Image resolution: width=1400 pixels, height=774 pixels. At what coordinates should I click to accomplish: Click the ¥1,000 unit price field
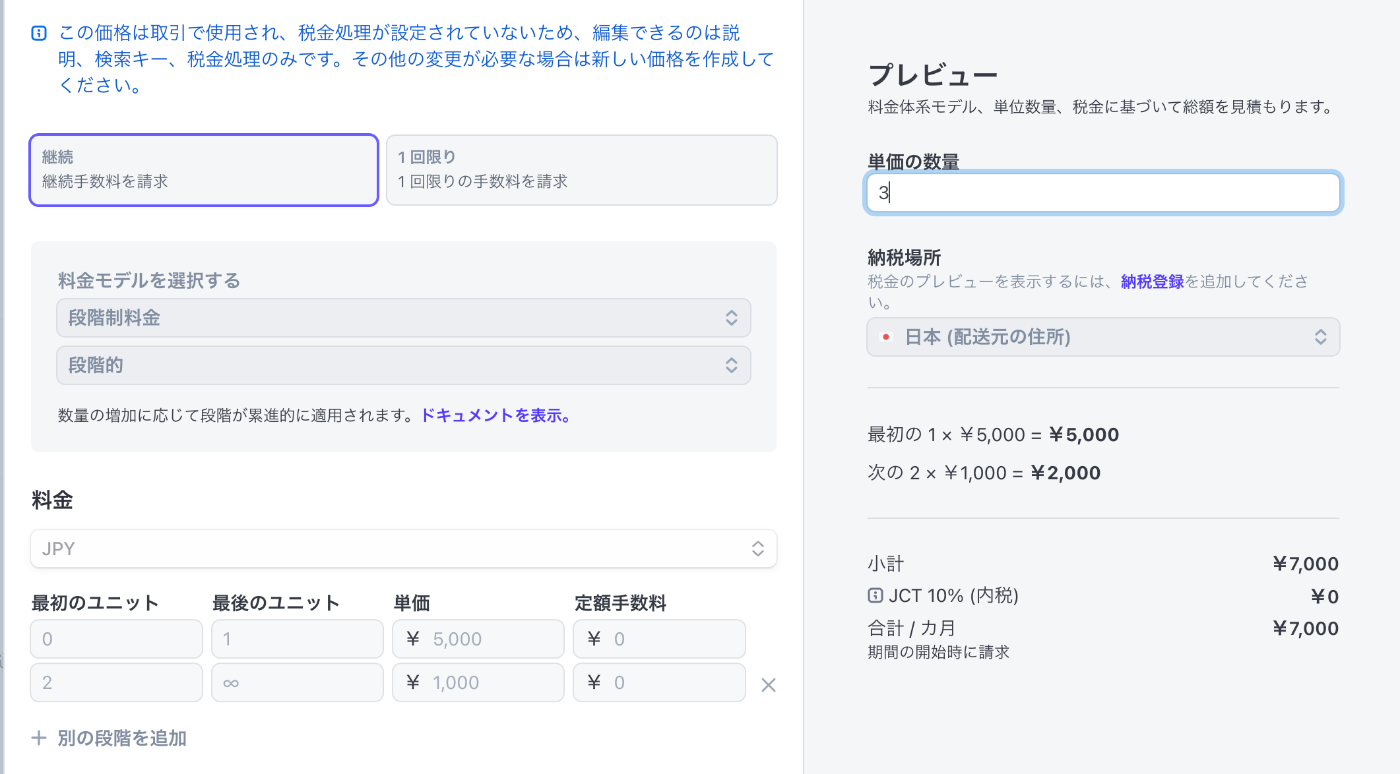coord(478,683)
